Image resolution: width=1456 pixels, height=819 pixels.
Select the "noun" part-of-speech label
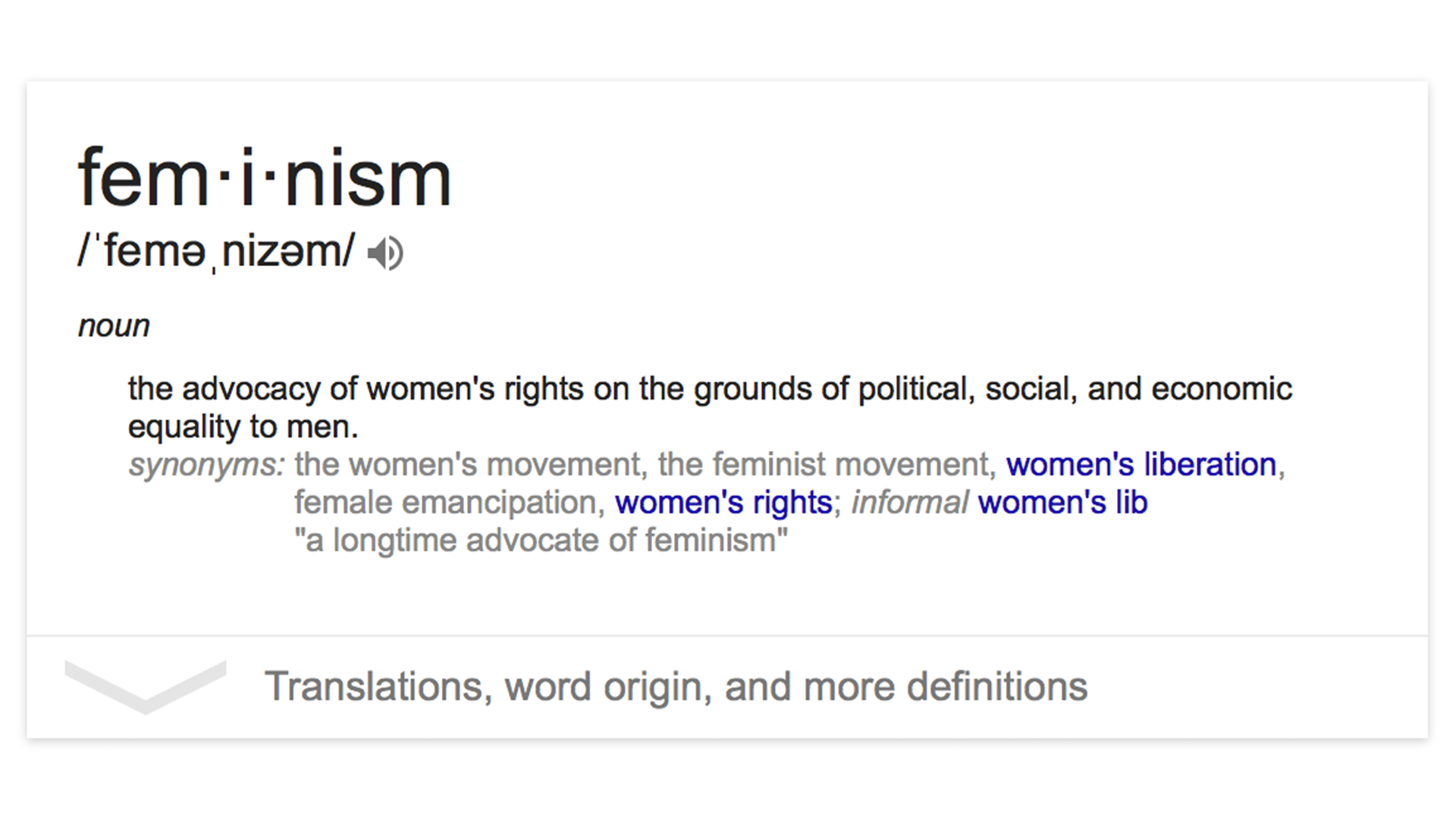click(x=114, y=326)
